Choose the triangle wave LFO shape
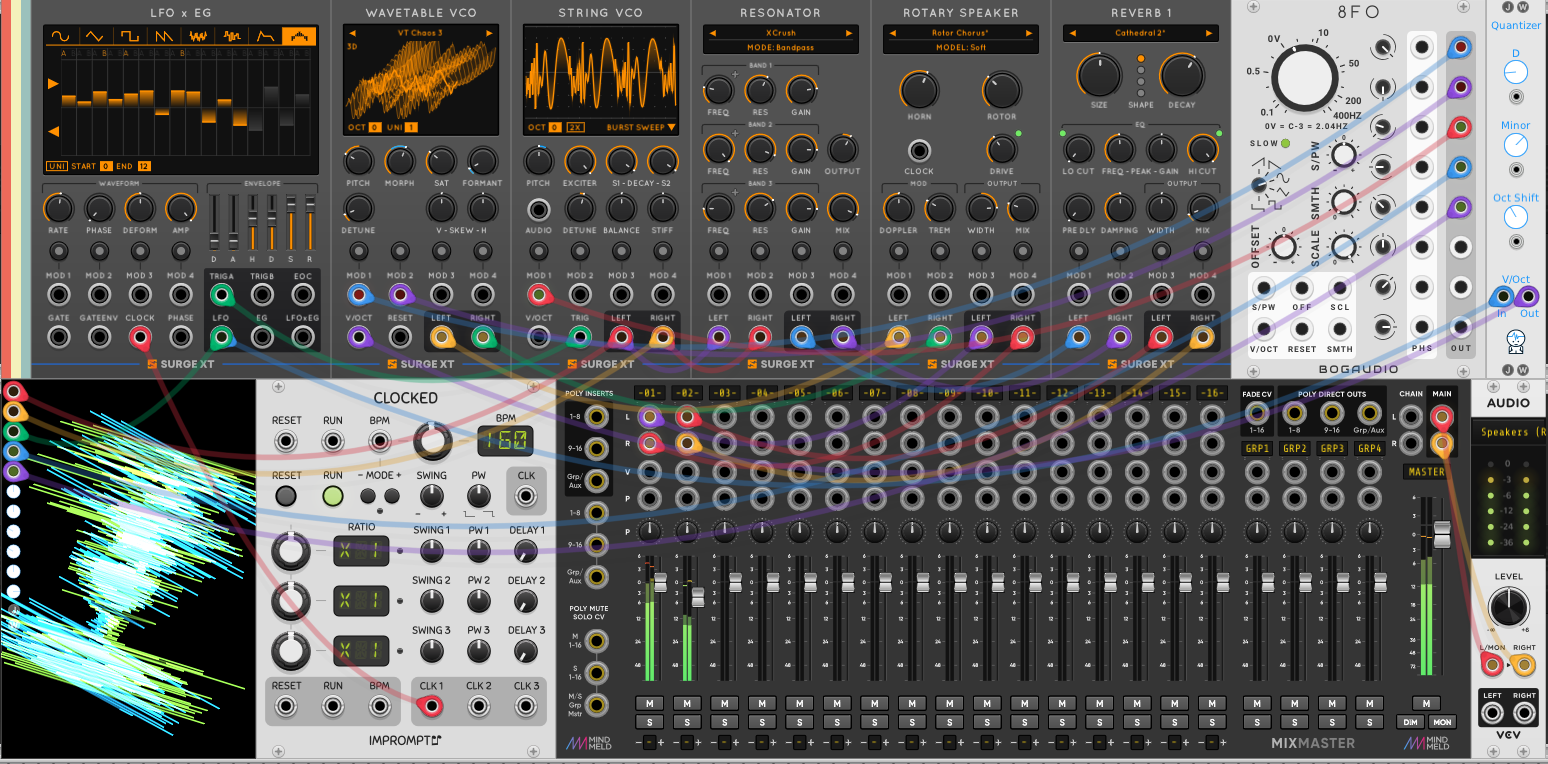Screen dimensions: 1548x764 (x=94, y=35)
